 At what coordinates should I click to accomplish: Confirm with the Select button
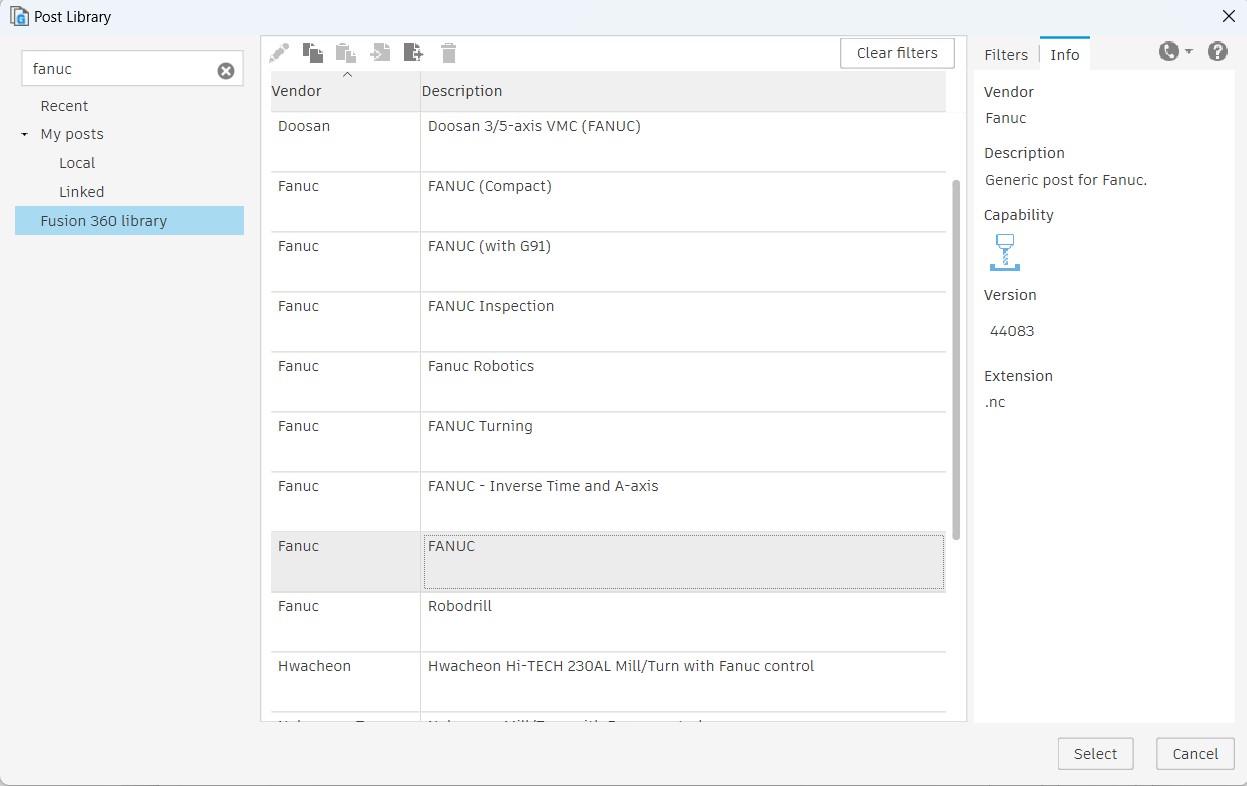[x=1095, y=753]
